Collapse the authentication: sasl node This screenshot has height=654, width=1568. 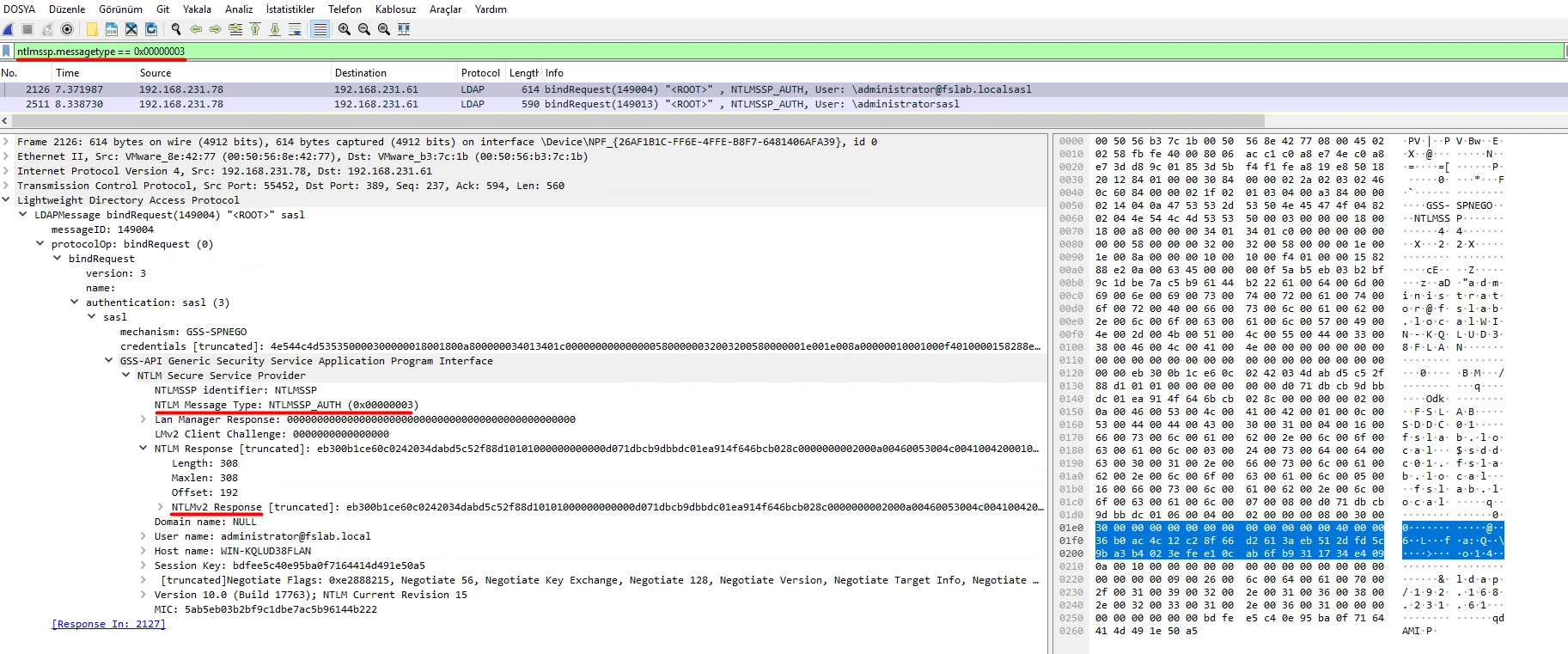[75, 303]
